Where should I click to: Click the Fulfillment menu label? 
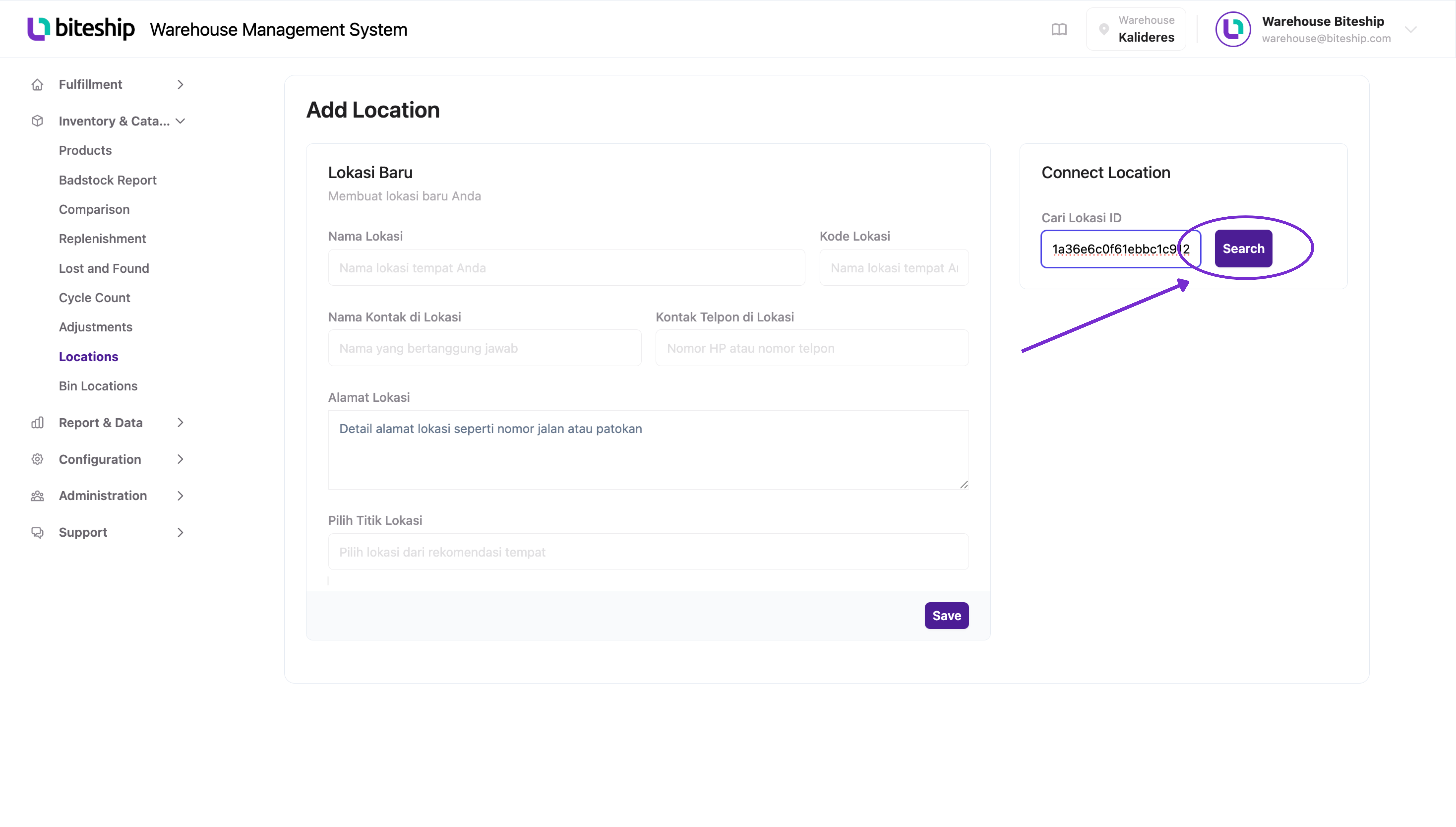coord(91,85)
